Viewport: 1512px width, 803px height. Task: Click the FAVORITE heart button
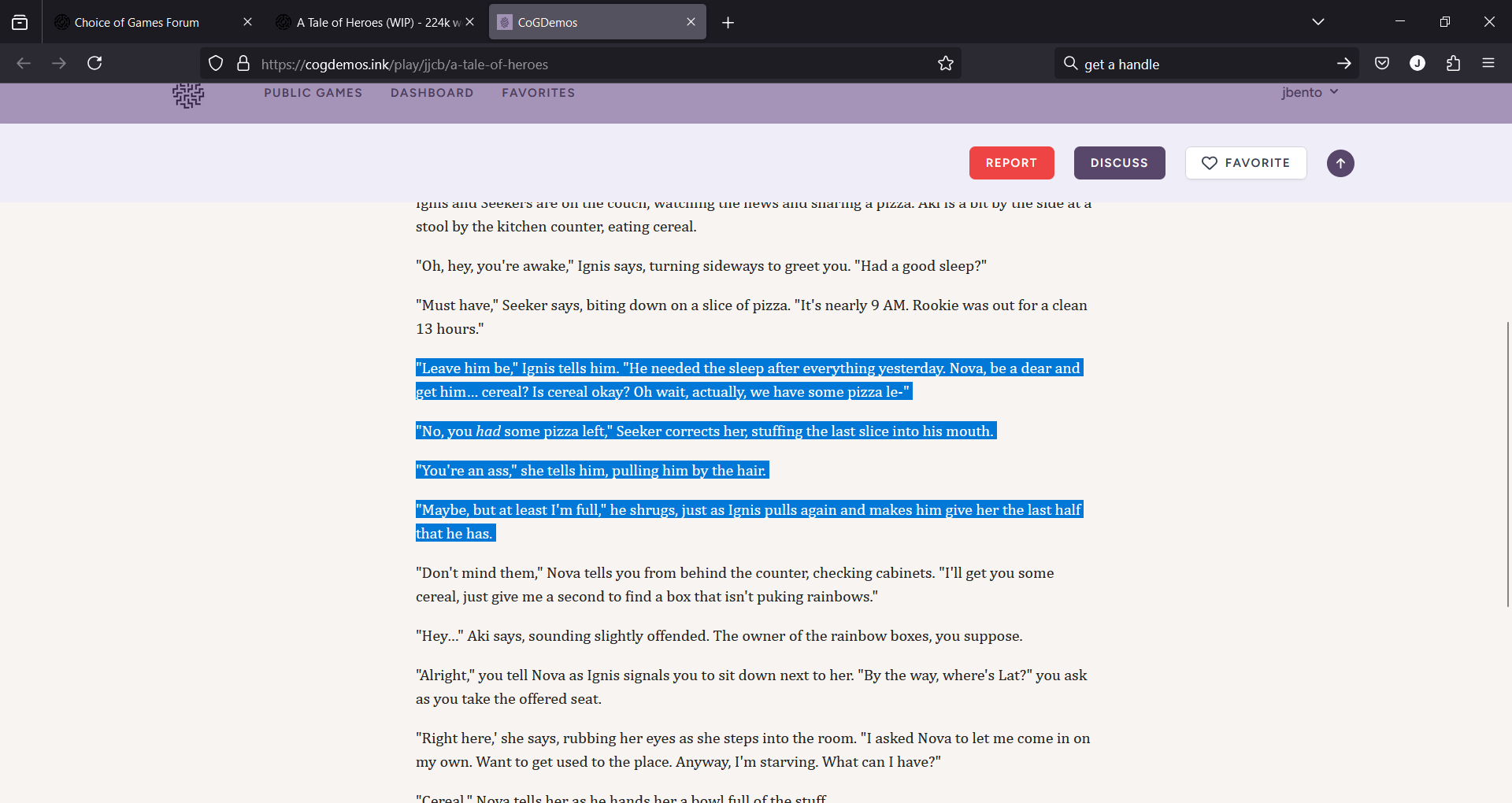(x=1246, y=163)
